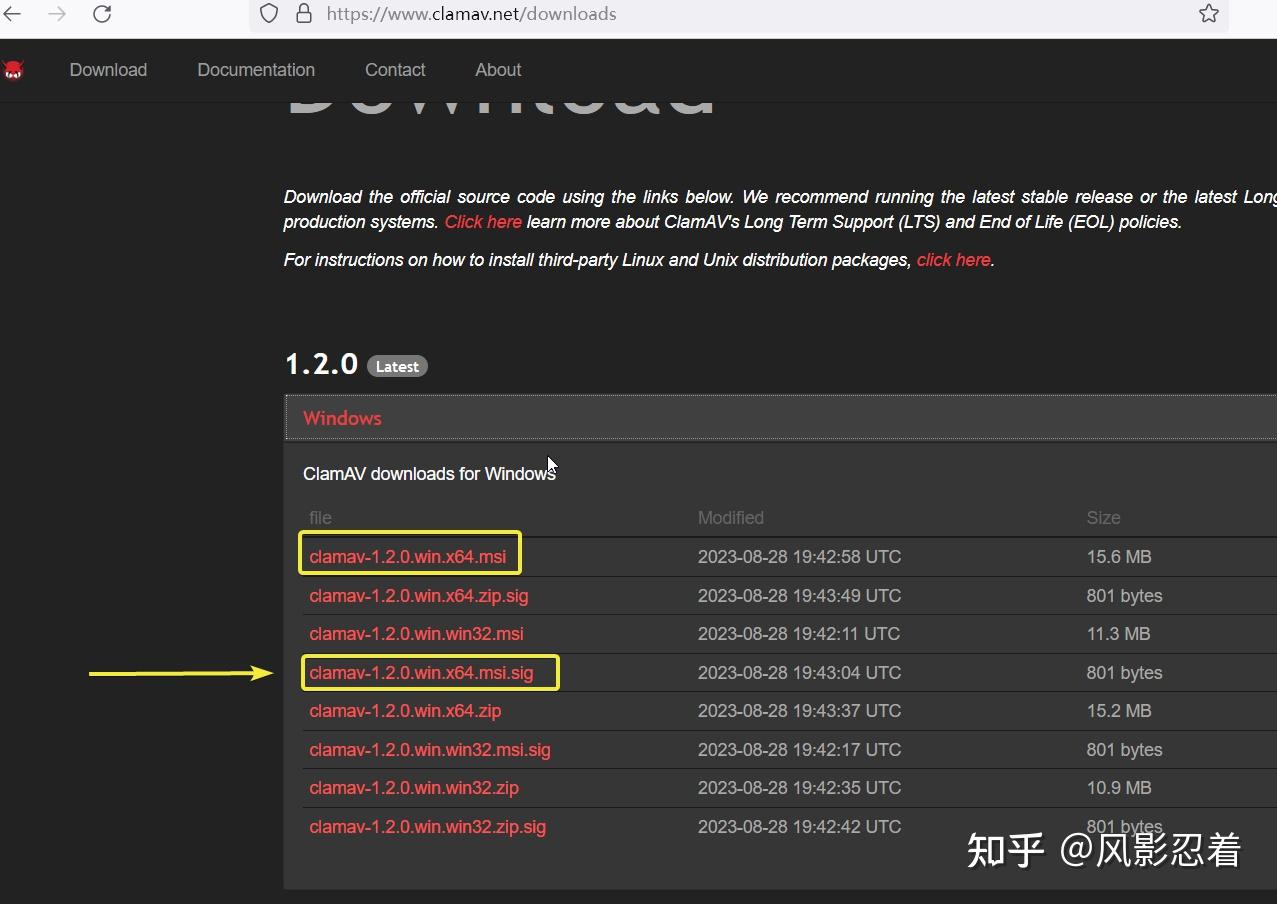Collapse the Windows downloads section header

point(781,418)
